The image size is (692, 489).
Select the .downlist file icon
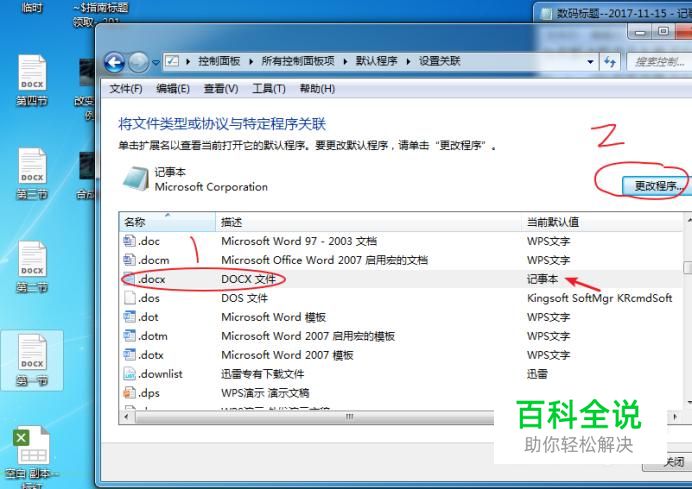click(129, 374)
